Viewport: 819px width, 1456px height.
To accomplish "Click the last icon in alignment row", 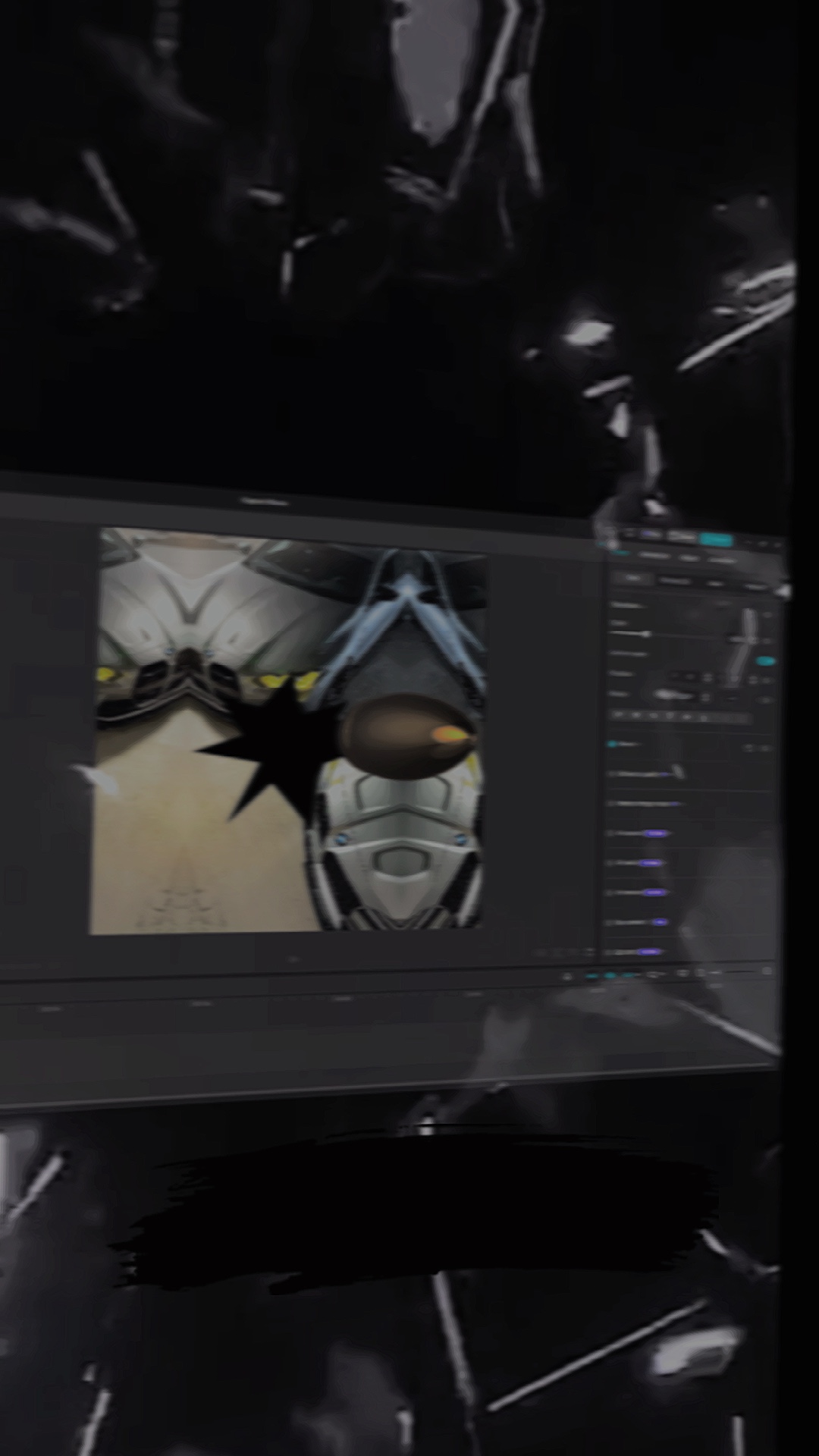I will (x=704, y=716).
